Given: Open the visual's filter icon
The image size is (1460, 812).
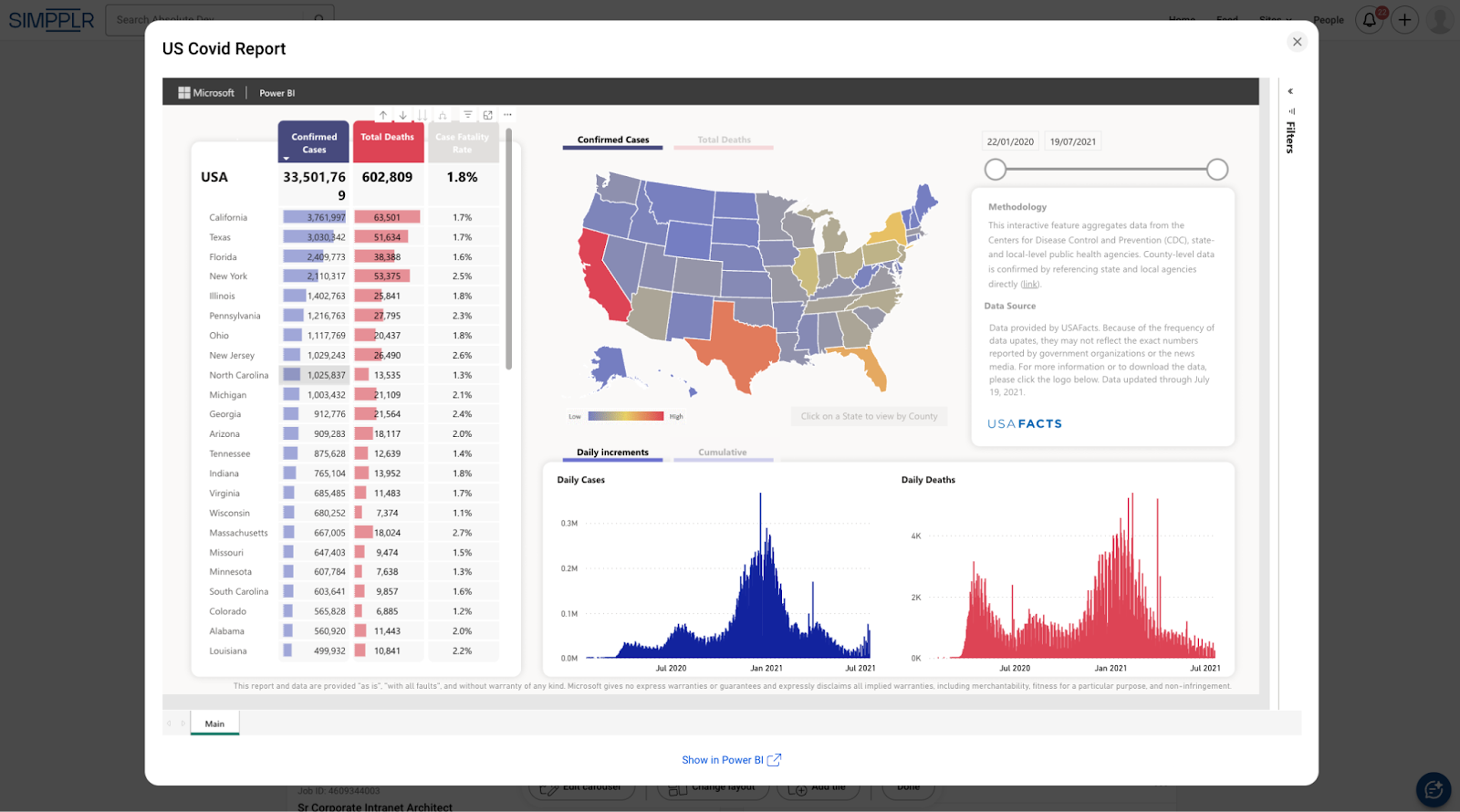Looking at the screenshot, I should 467,115.
